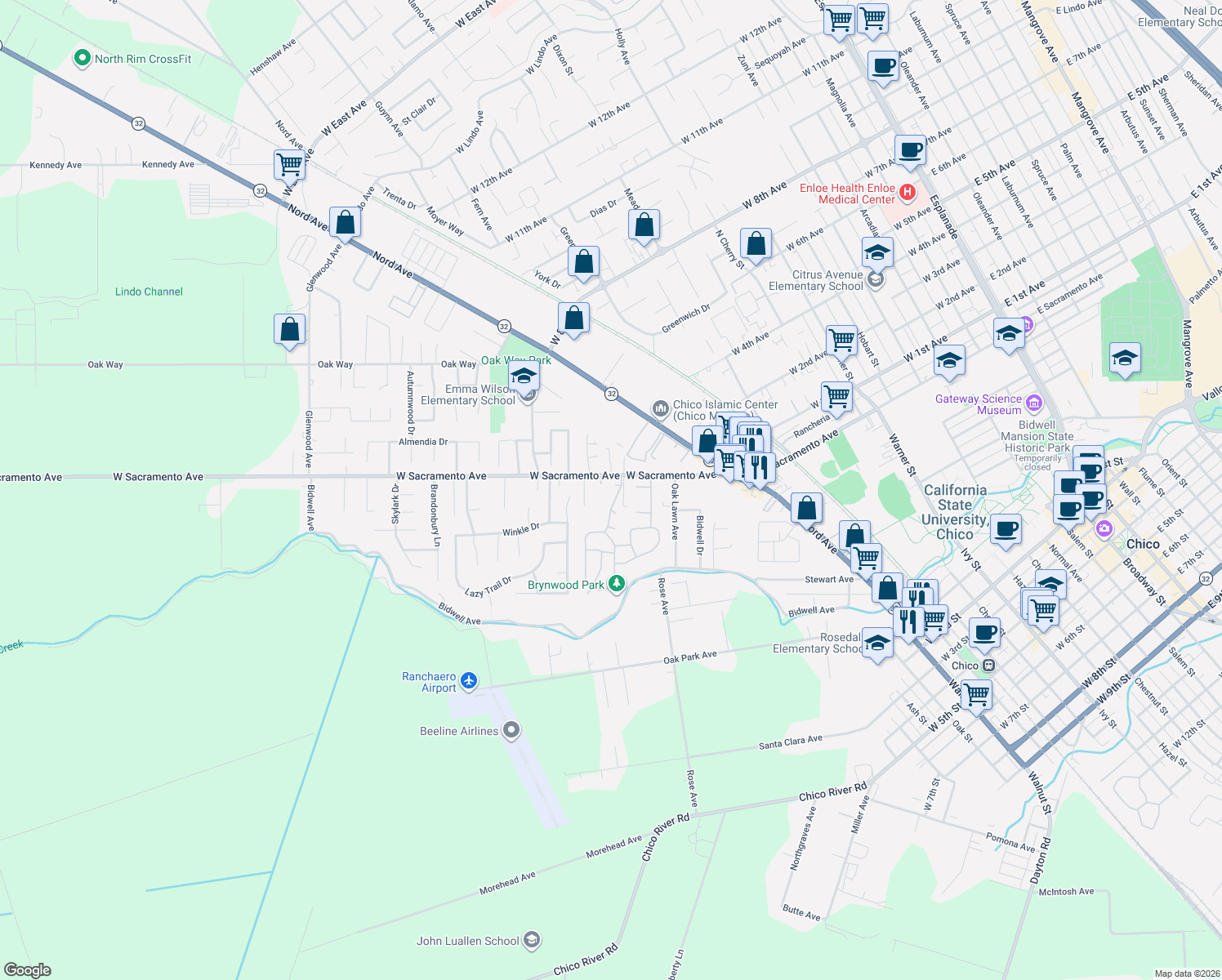Image resolution: width=1222 pixels, height=980 pixels.
Task: Click the Chico train station icon
Action: (x=988, y=666)
